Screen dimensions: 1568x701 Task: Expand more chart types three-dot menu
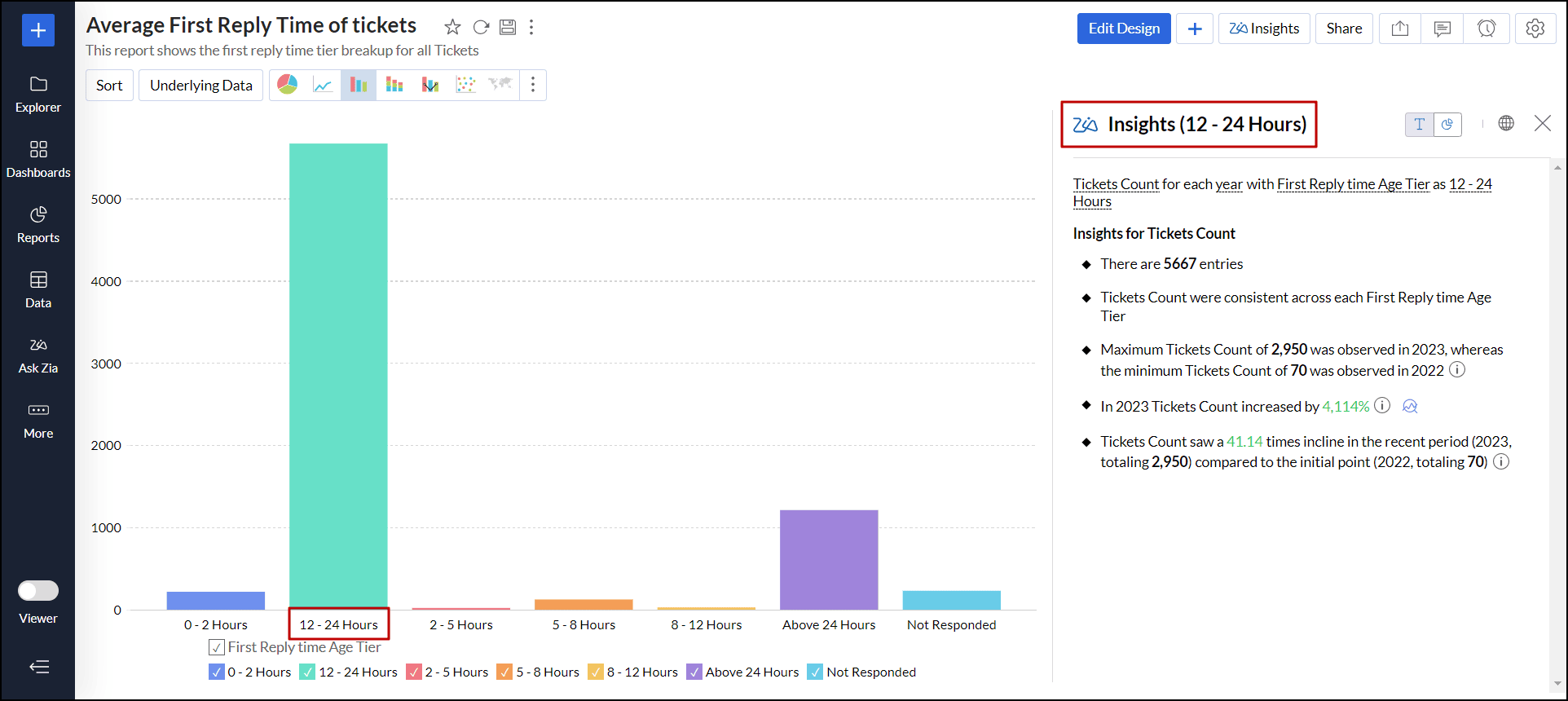click(533, 85)
